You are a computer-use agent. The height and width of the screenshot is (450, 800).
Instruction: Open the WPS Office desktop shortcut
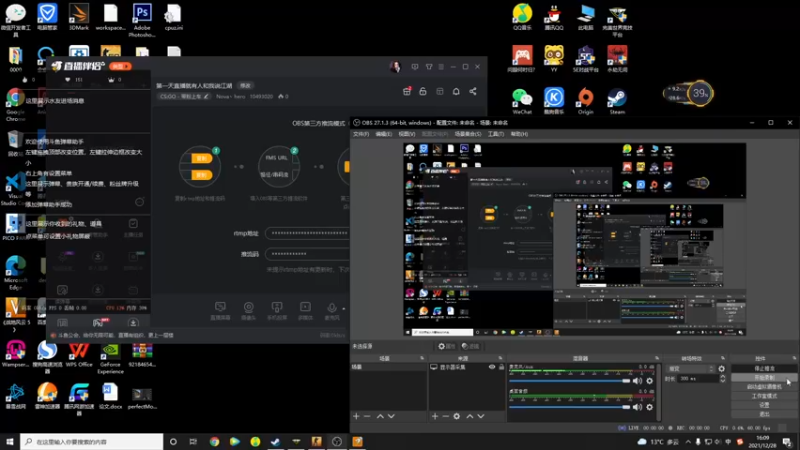(79, 355)
